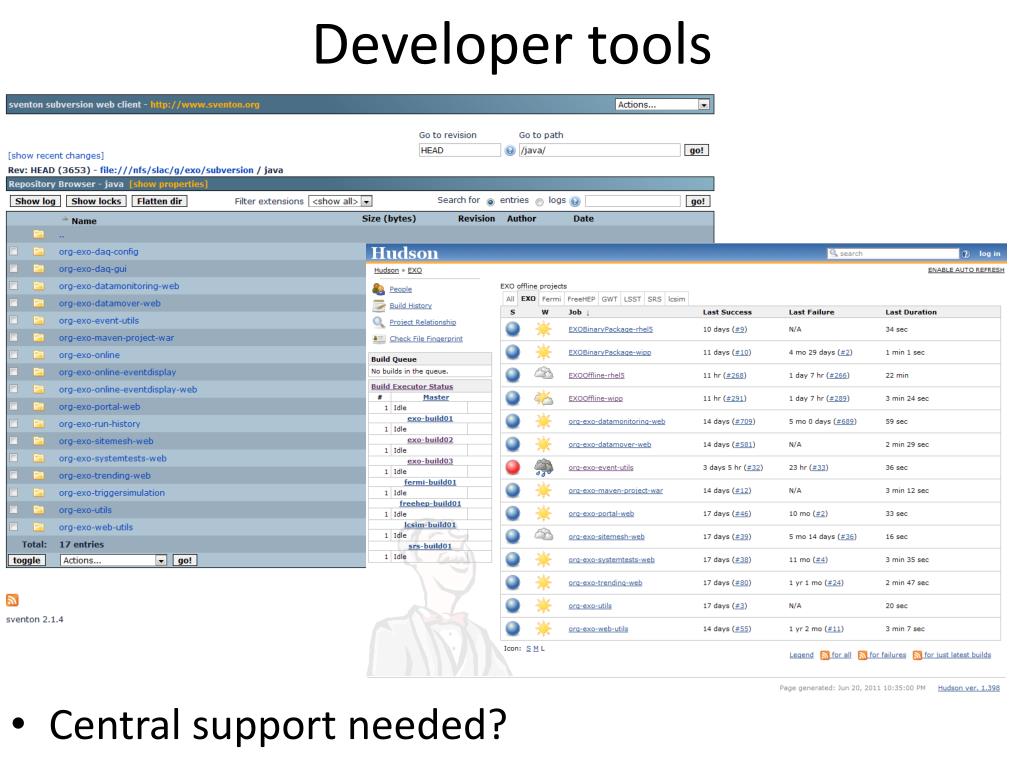Open the org-exo-datamonitoring-web job link in Hudson
1024x768 pixels.
[x=616, y=421]
